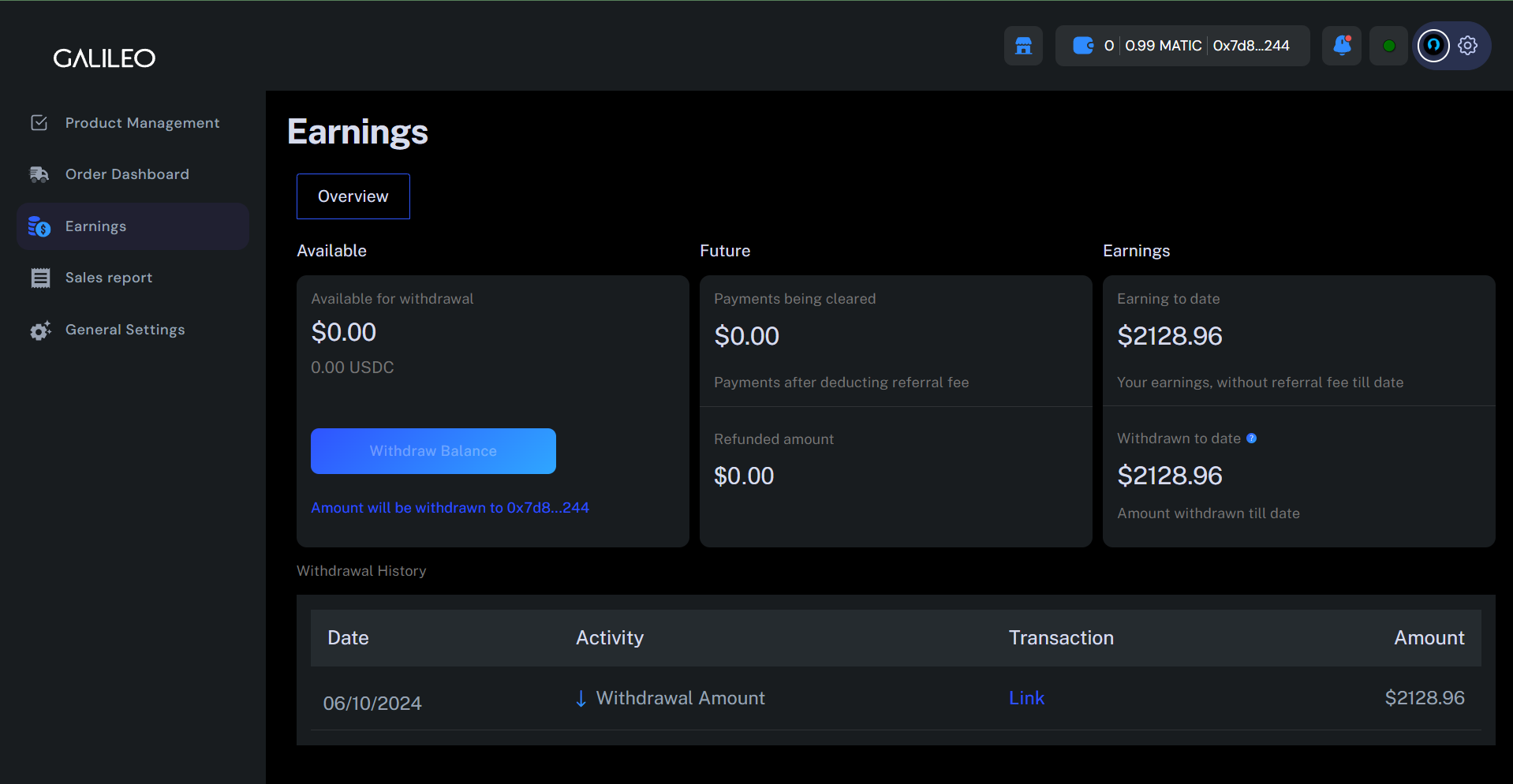Click the Galileo logo
Viewport: 1513px width, 784px height.
click(104, 58)
